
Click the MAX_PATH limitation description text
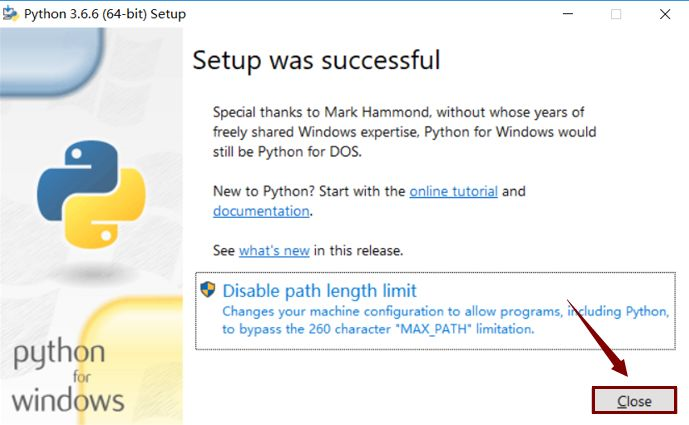coord(445,320)
